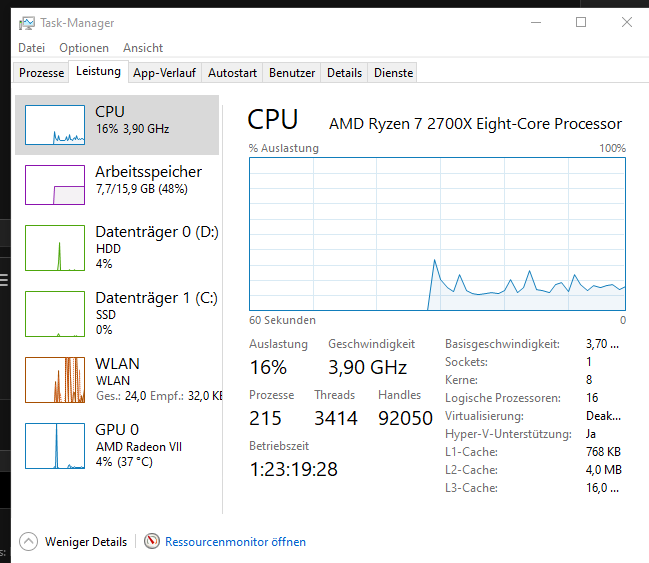Open the Optionen menu

[x=84, y=48]
